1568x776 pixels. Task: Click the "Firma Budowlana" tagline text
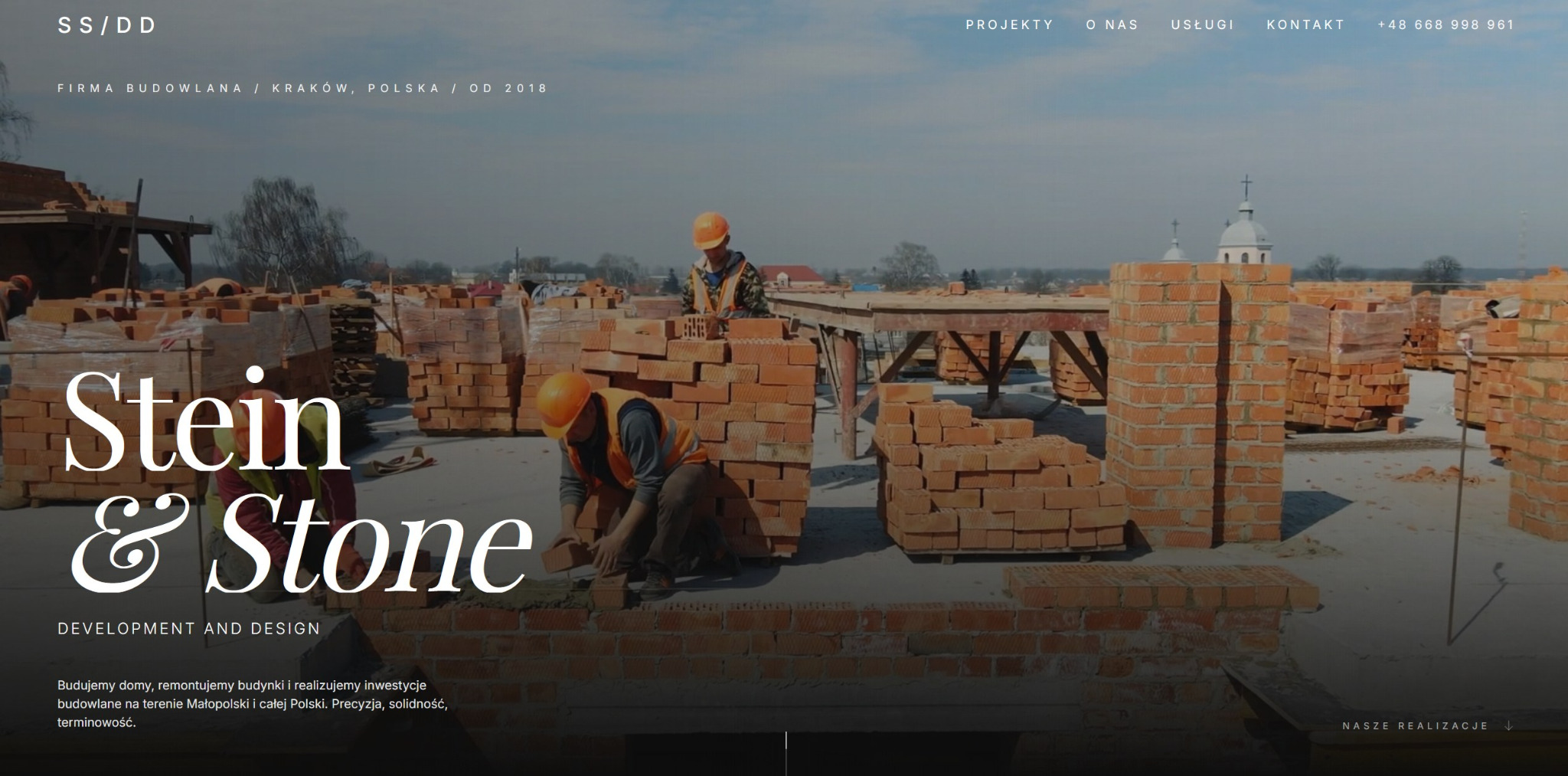[x=150, y=88]
